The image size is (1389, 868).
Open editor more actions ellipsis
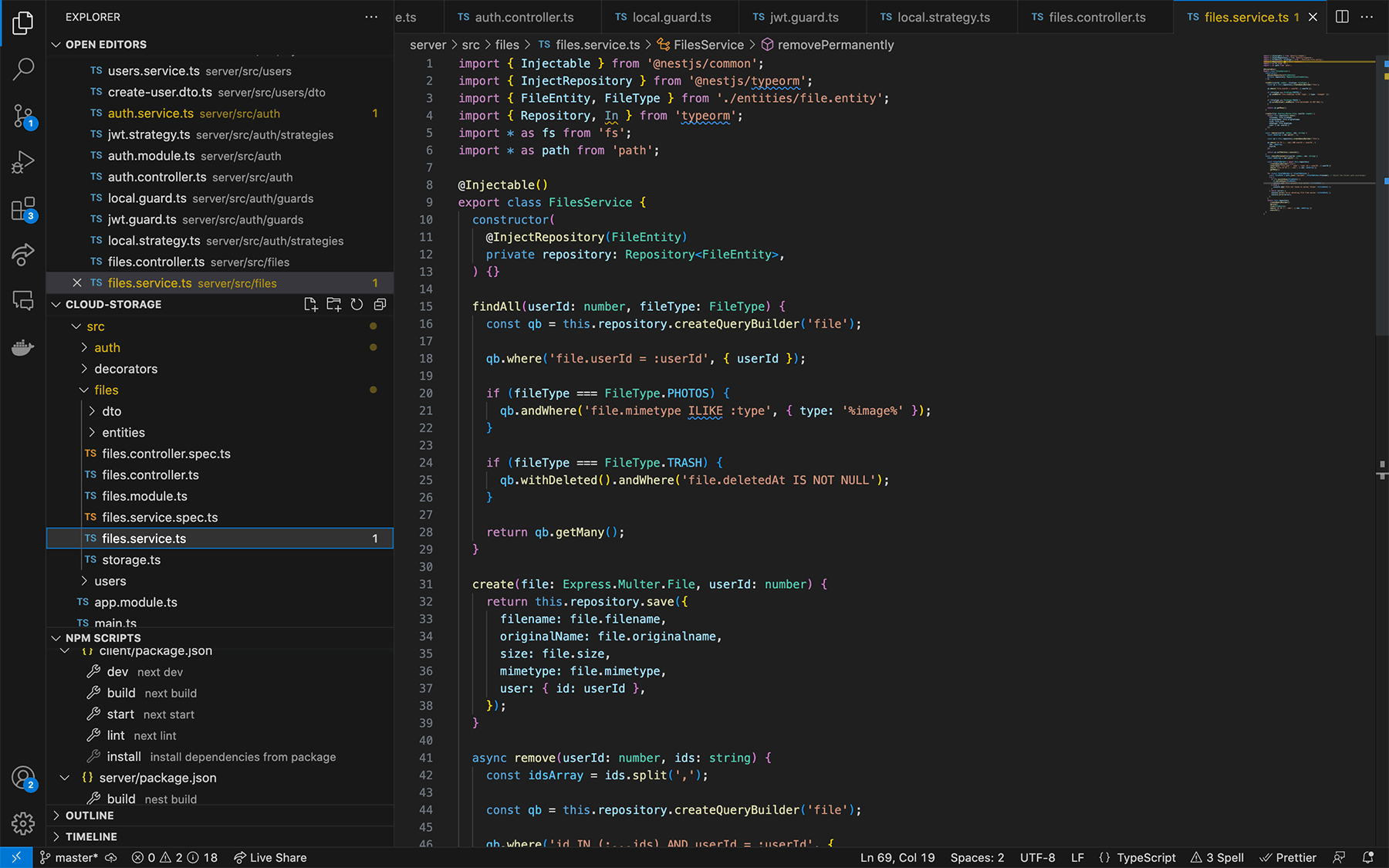point(1367,17)
